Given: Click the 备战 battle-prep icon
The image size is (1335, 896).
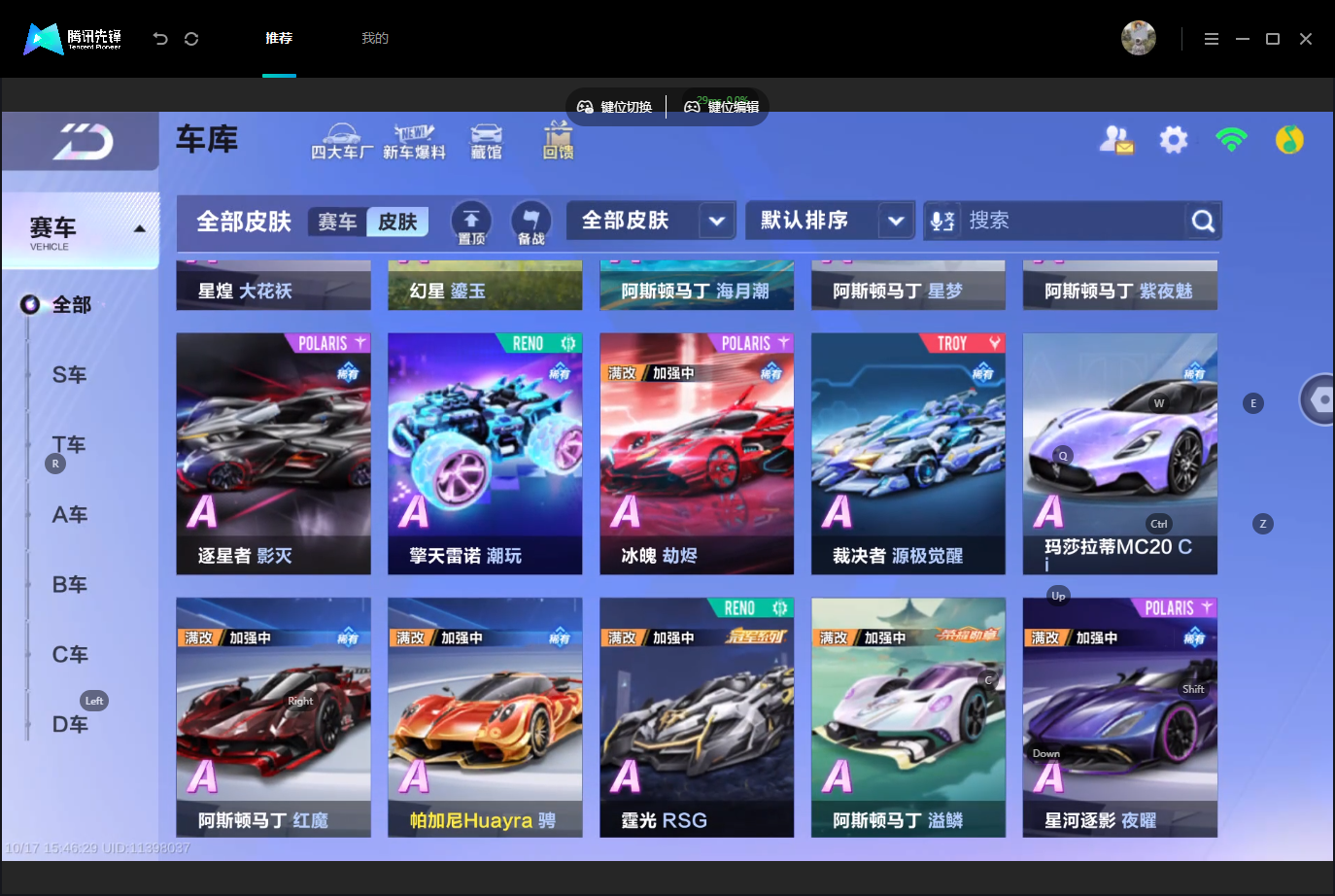Looking at the screenshot, I should point(531,223).
